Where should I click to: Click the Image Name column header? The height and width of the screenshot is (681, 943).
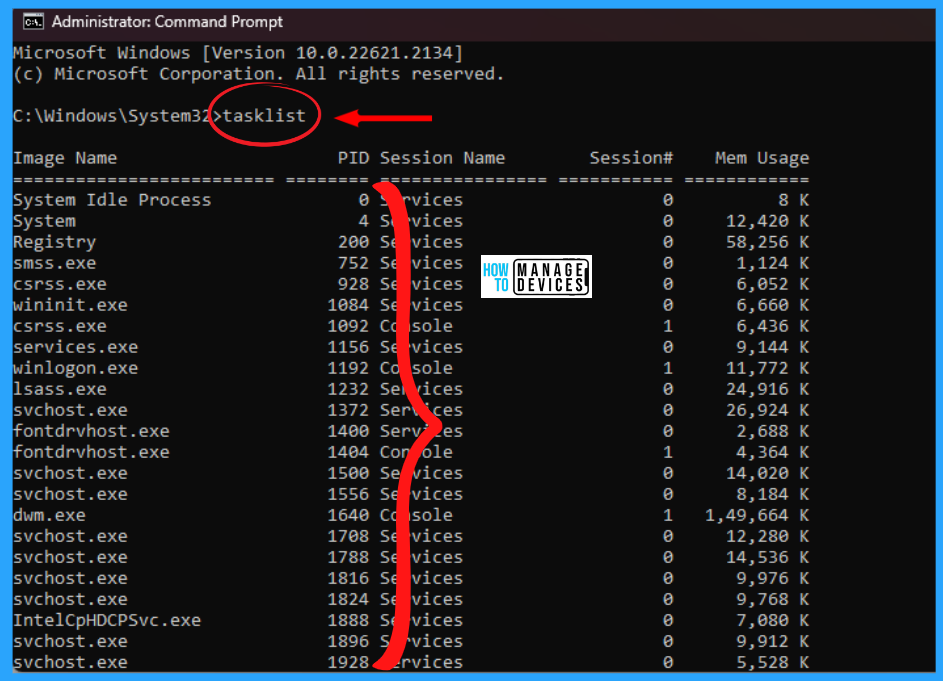65,158
